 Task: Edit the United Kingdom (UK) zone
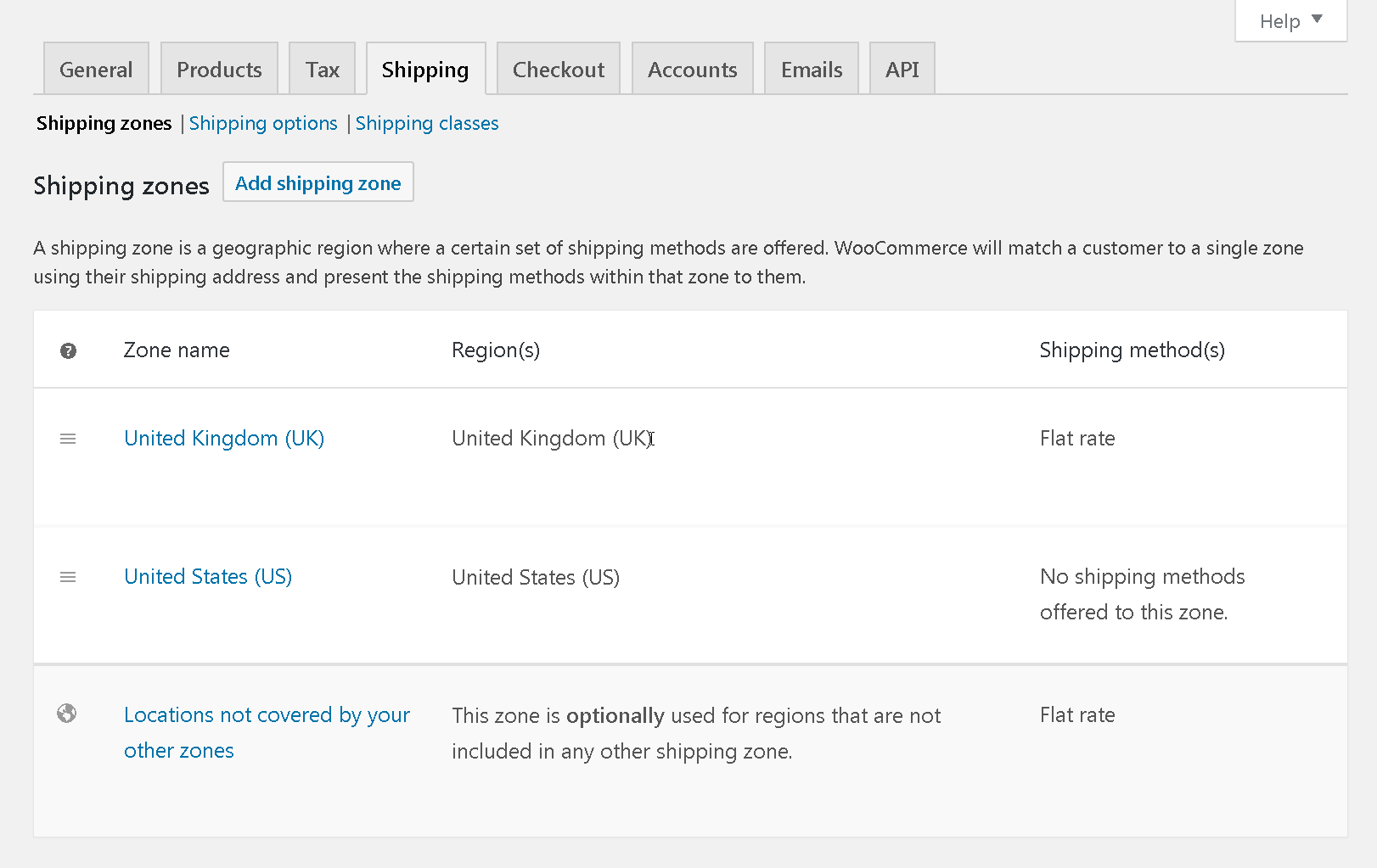(224, 439)
